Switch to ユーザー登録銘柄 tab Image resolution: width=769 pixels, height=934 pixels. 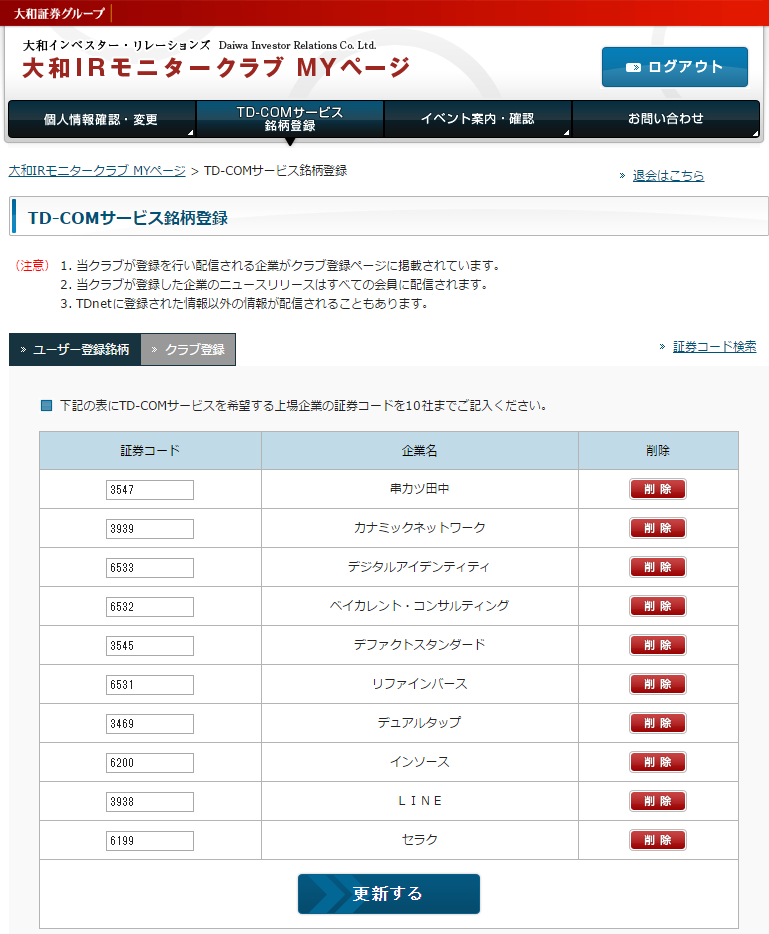pos(75,350)
